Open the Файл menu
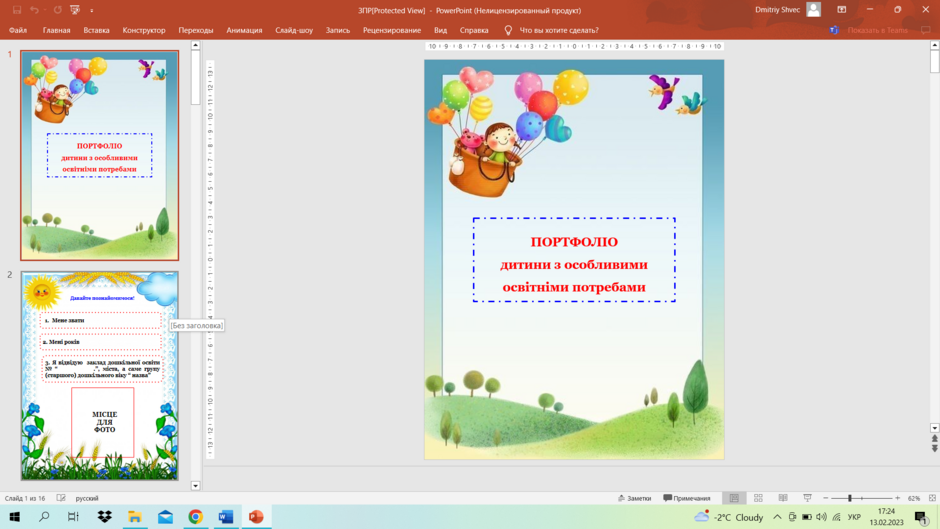Screen dimensions: 940x529 18,30
